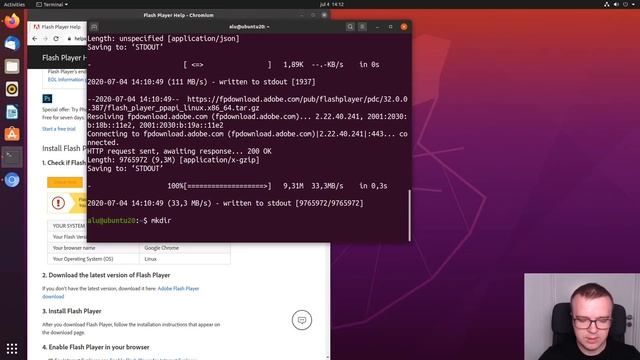Open Thunderbird mail from the dock
640x360 pixels.
point(12,43)
